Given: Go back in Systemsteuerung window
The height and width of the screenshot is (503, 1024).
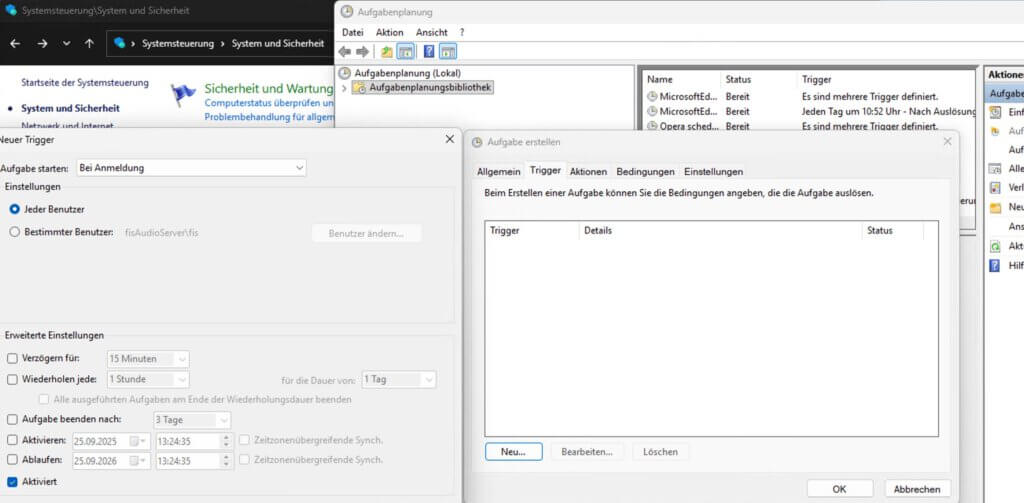Looking at the screenshot, I should [15, 43].
